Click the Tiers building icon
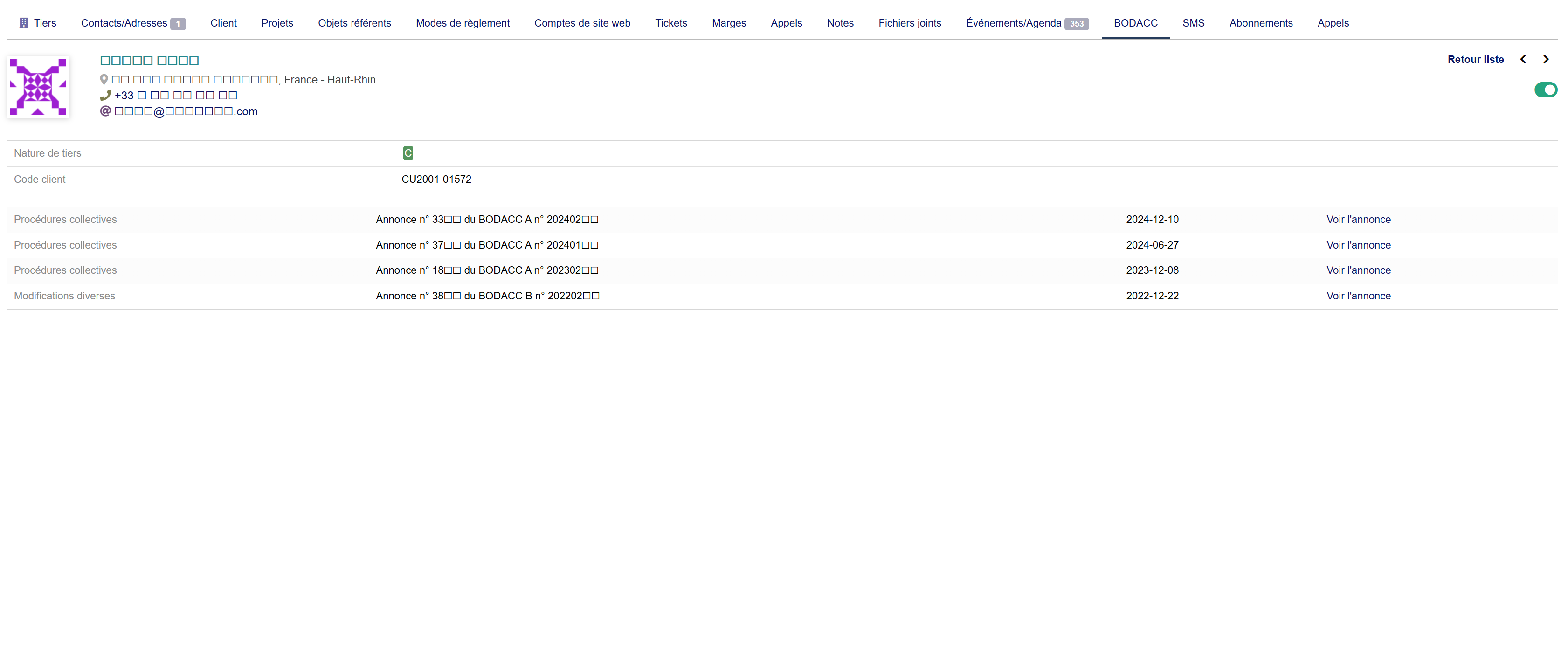 click(24, 23)
